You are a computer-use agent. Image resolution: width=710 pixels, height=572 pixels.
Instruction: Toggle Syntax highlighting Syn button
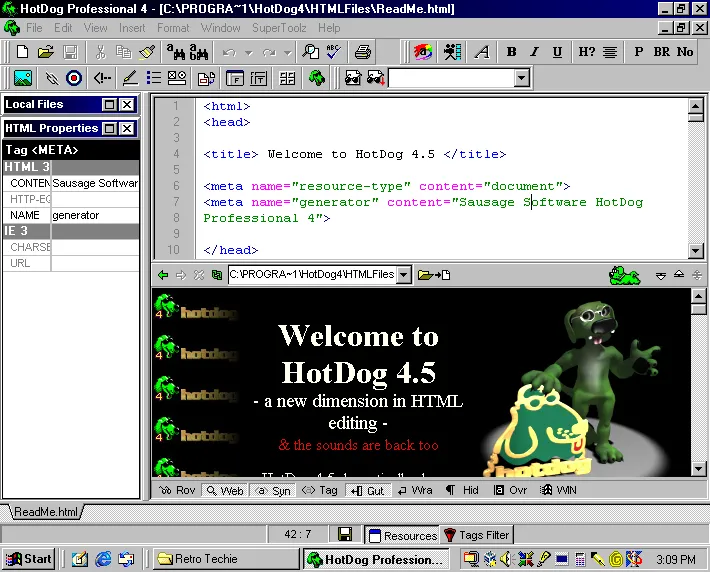(273, 490)
